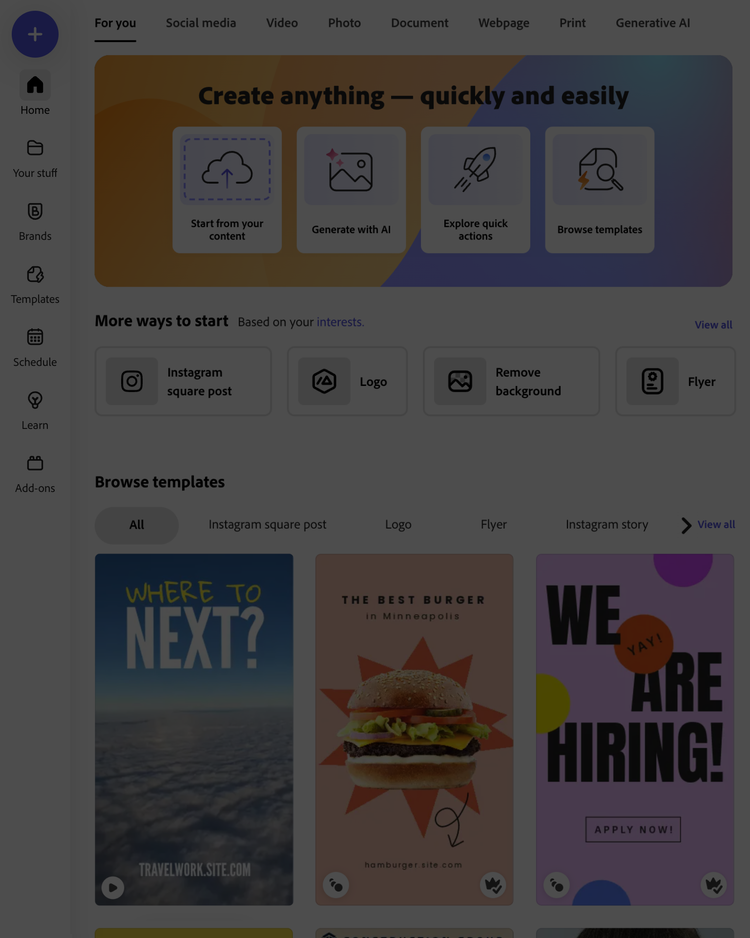Open the Learn lightbulb icon
The image size is (750, 938).
35,400
